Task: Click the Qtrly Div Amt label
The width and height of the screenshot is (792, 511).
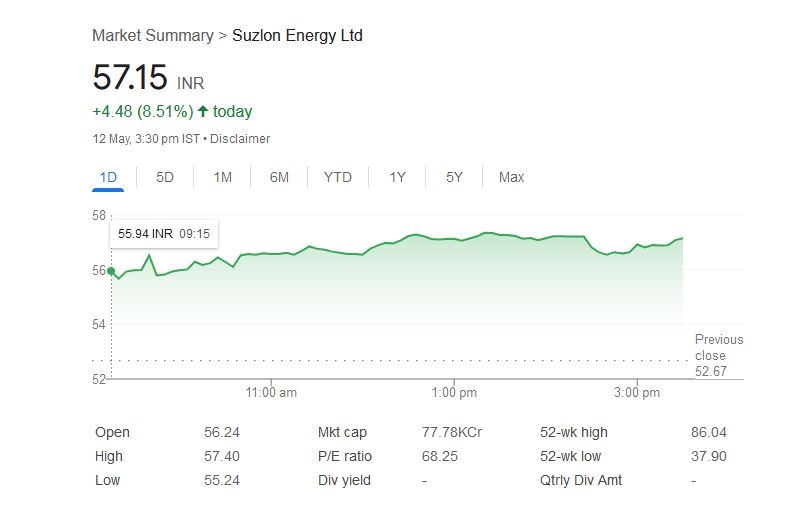Action: 581,480
